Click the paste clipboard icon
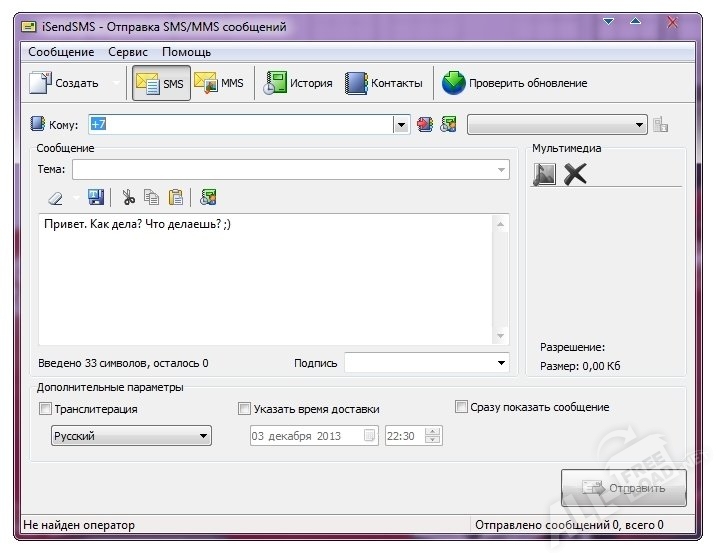The width and height of the screenshot is (720, 560). click(175, 197)
